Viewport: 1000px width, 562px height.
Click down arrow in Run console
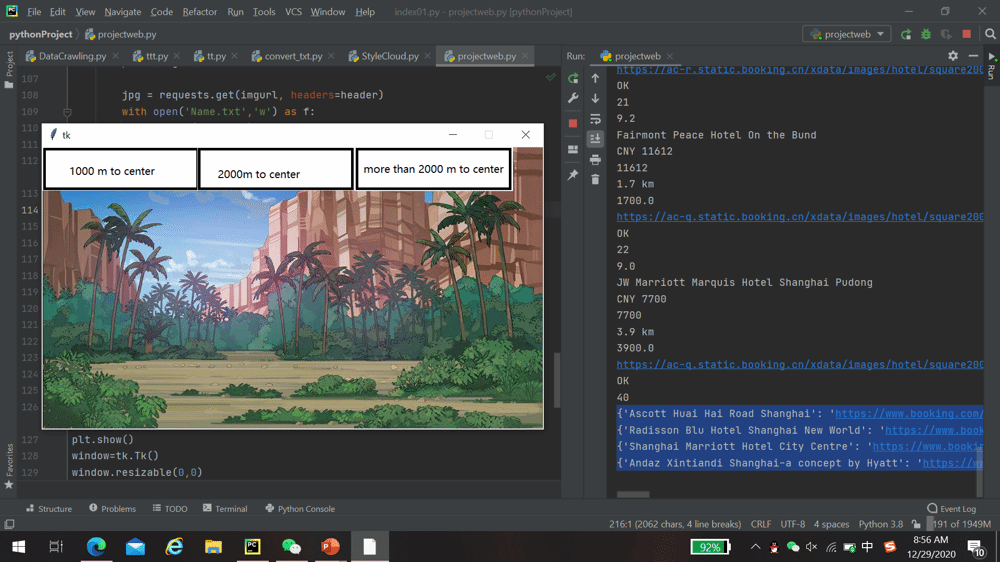click(595, 98)
